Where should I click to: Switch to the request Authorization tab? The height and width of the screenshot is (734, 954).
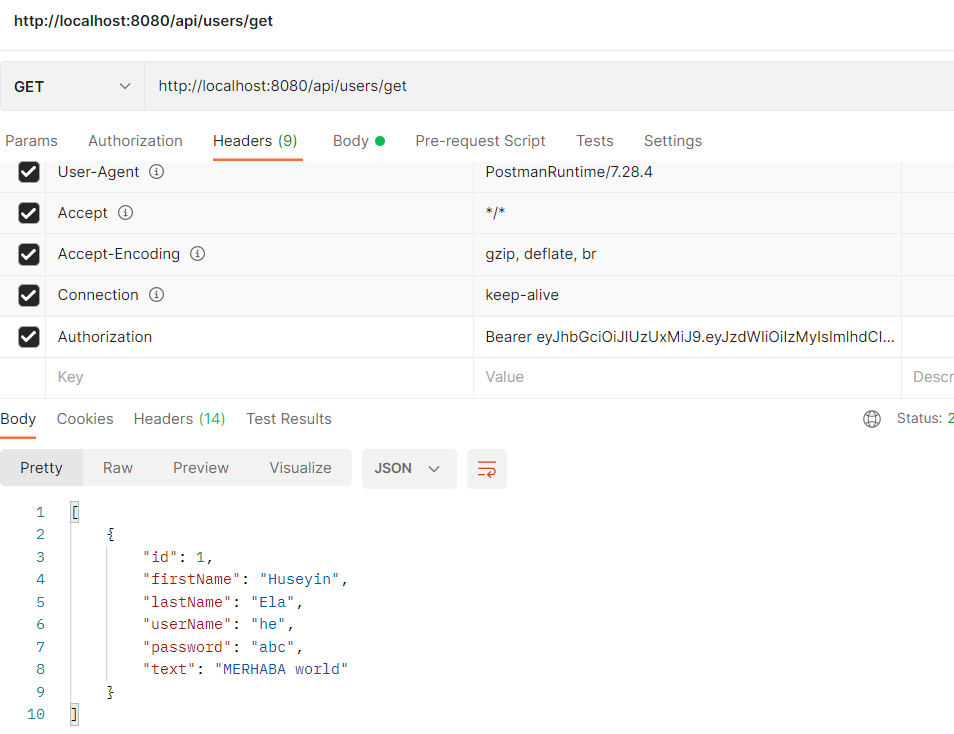(135, 141)
